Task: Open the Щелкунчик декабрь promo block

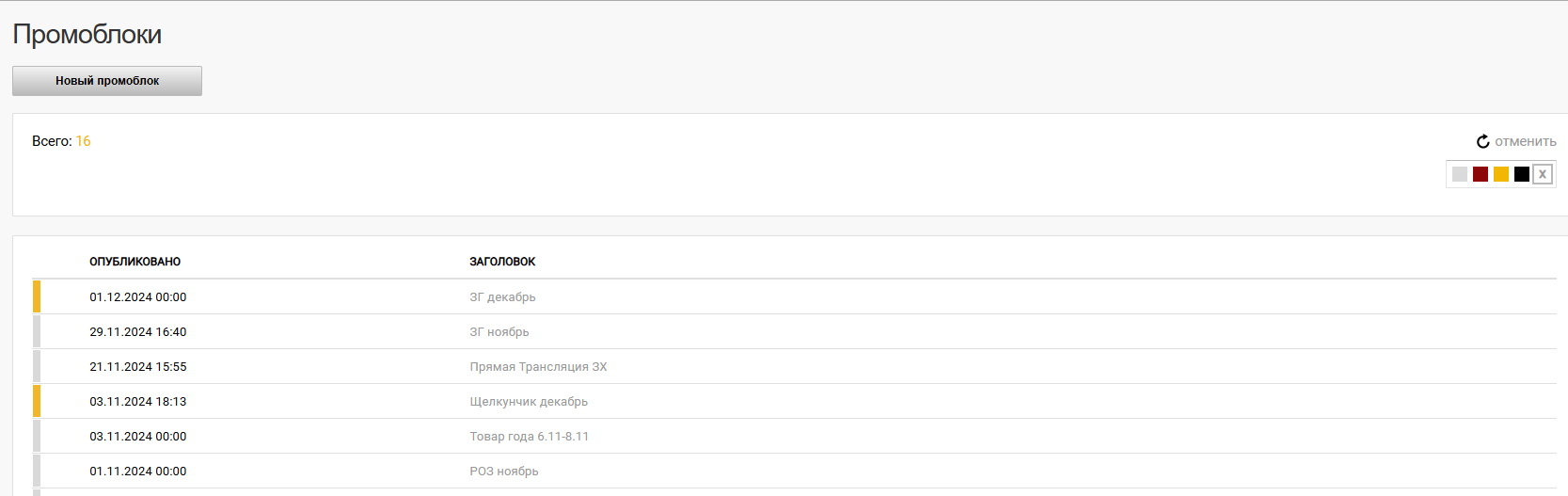Action: coord(529,402)
